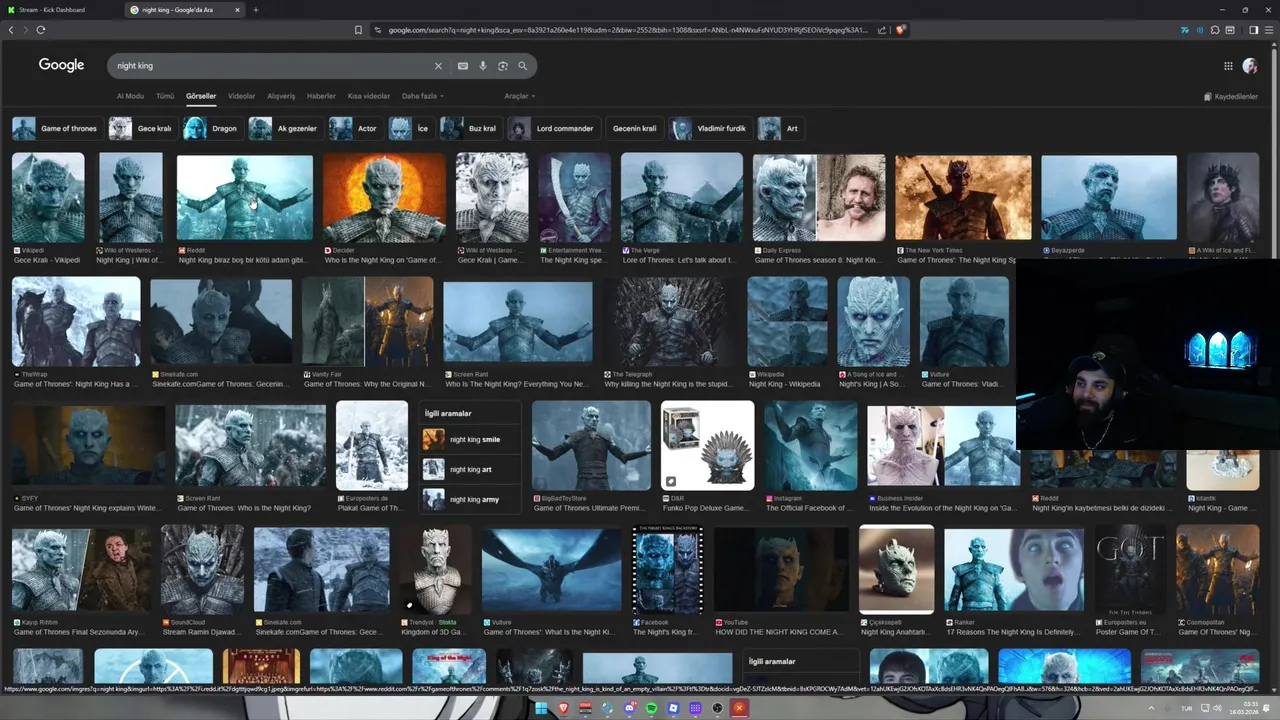Switch to the AI Modu tab

coord(130,96)
